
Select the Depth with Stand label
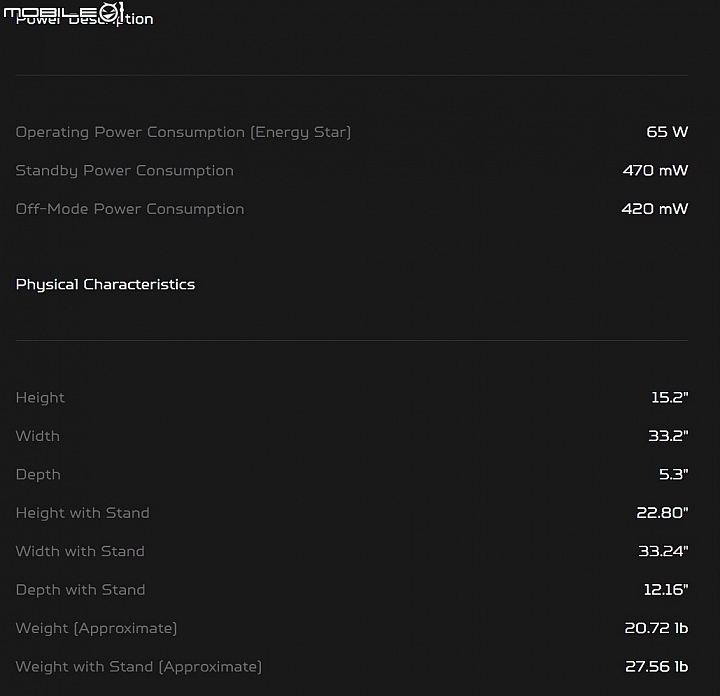(80, 589)
